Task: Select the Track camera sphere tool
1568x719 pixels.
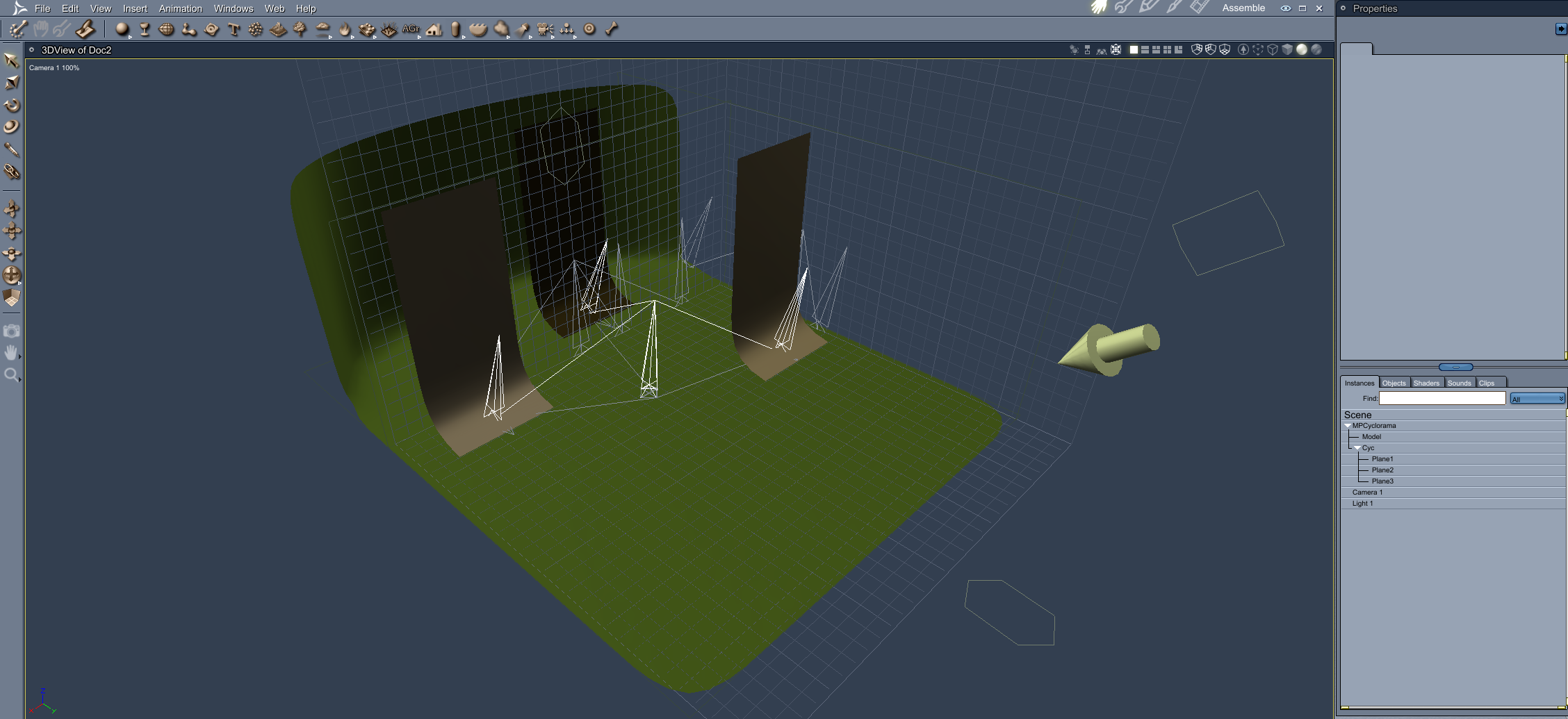Action: tap(11, 275)
